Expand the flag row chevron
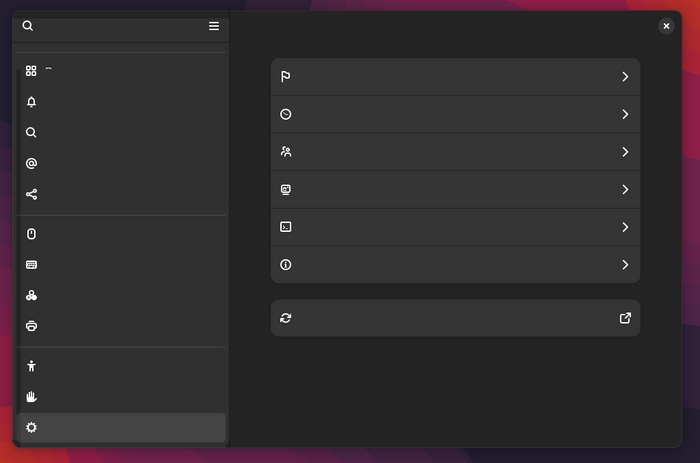The image size is (700, 463). pyautogui.click(x=625, y=77)
